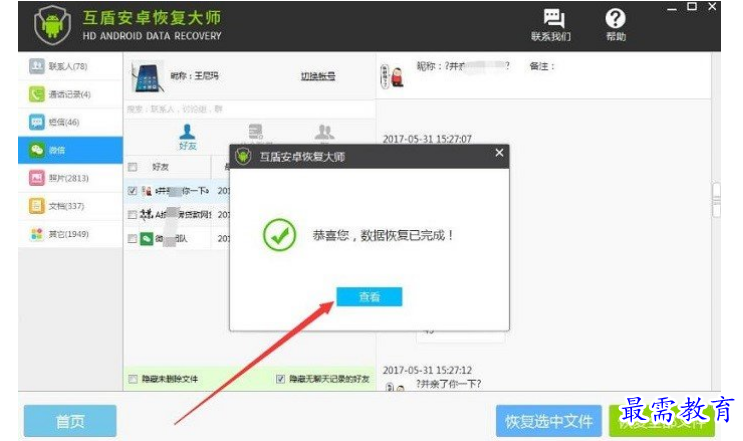This screenshot has height=441, width=743.
Task: Switch to the 好友 tab
Action: [x=187, y=137]
